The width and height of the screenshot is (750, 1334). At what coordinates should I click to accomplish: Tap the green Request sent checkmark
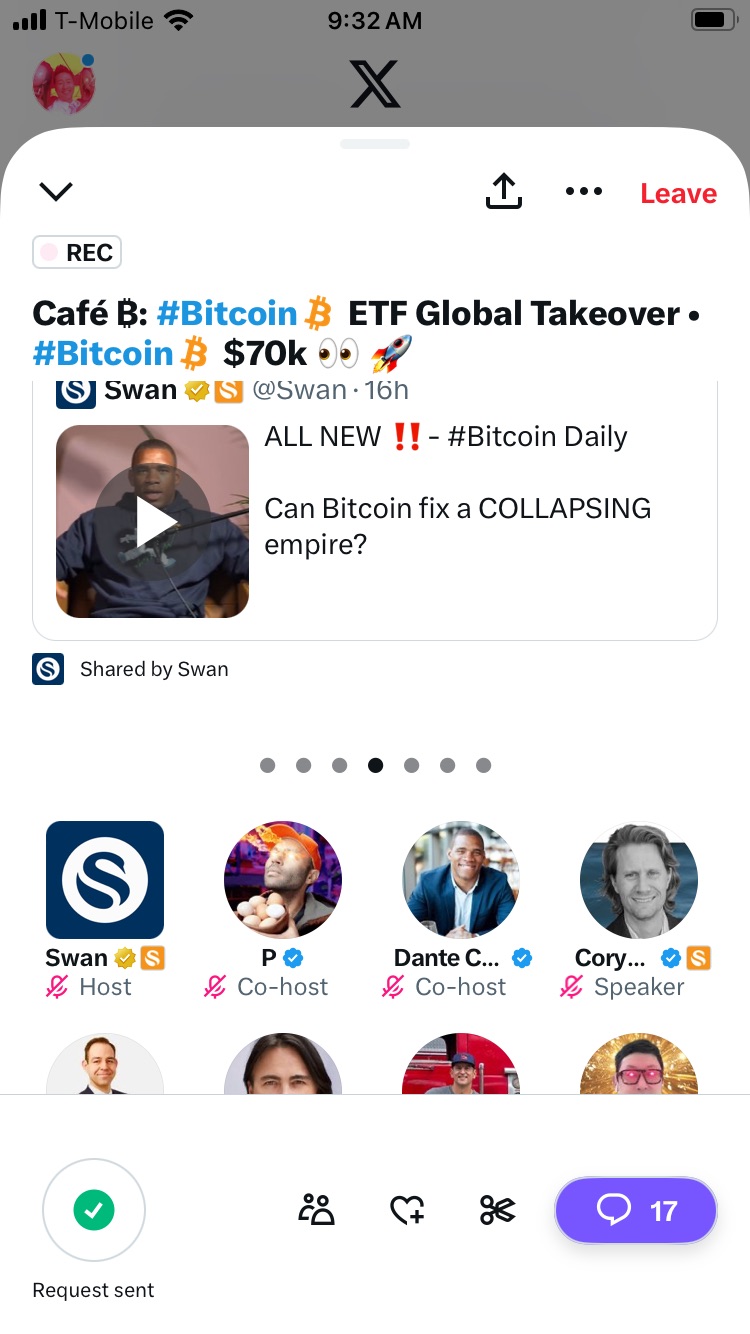click(x=94, y=1211)
